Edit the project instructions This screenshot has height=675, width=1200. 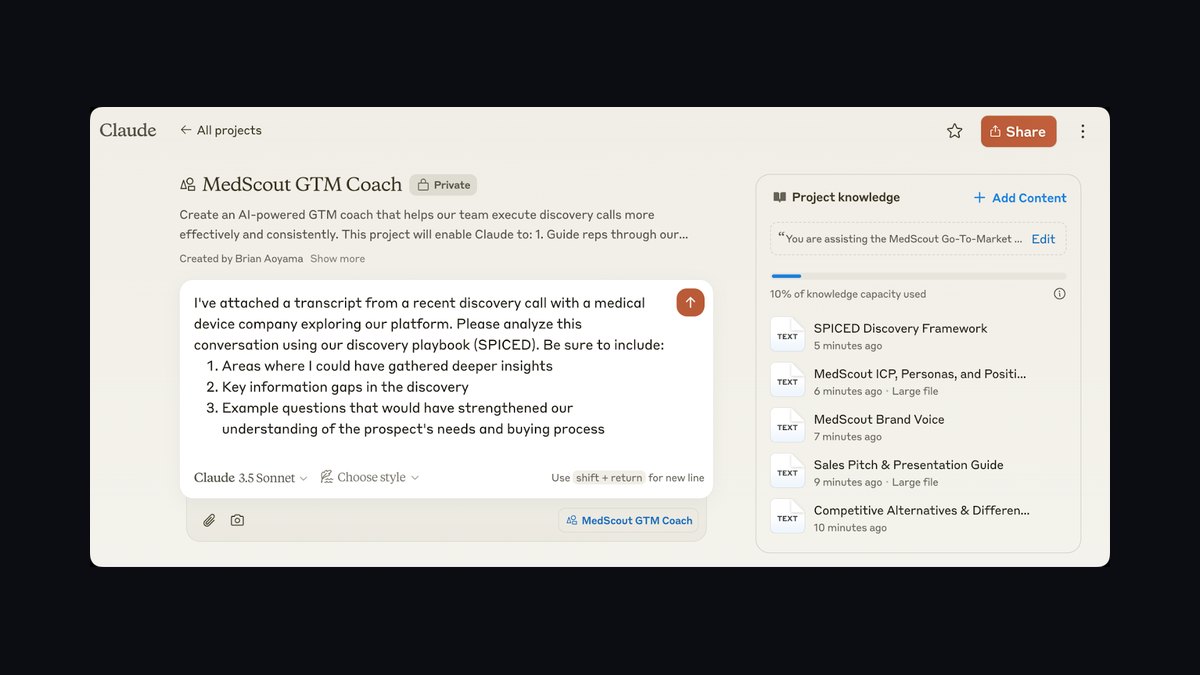1043,239
